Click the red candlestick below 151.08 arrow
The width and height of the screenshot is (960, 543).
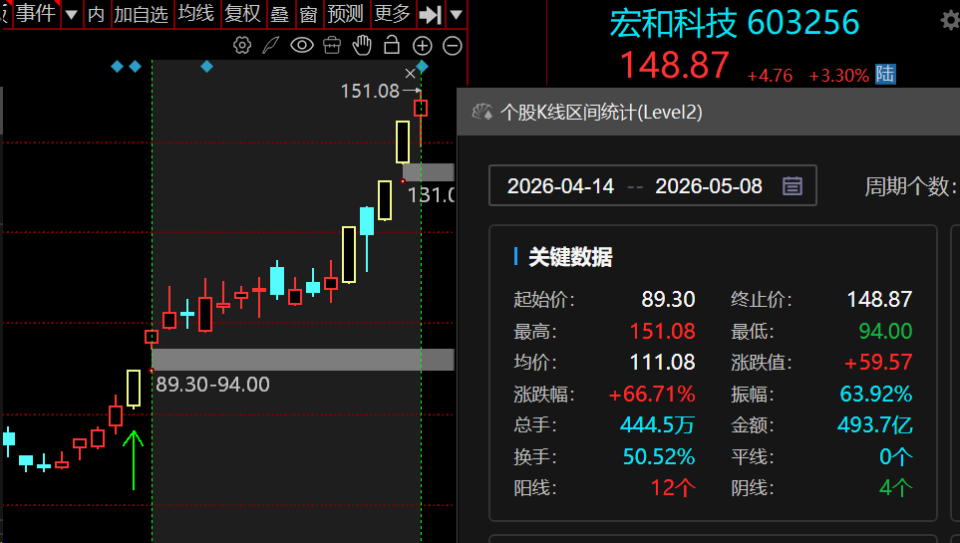click(x=421, y=108)
